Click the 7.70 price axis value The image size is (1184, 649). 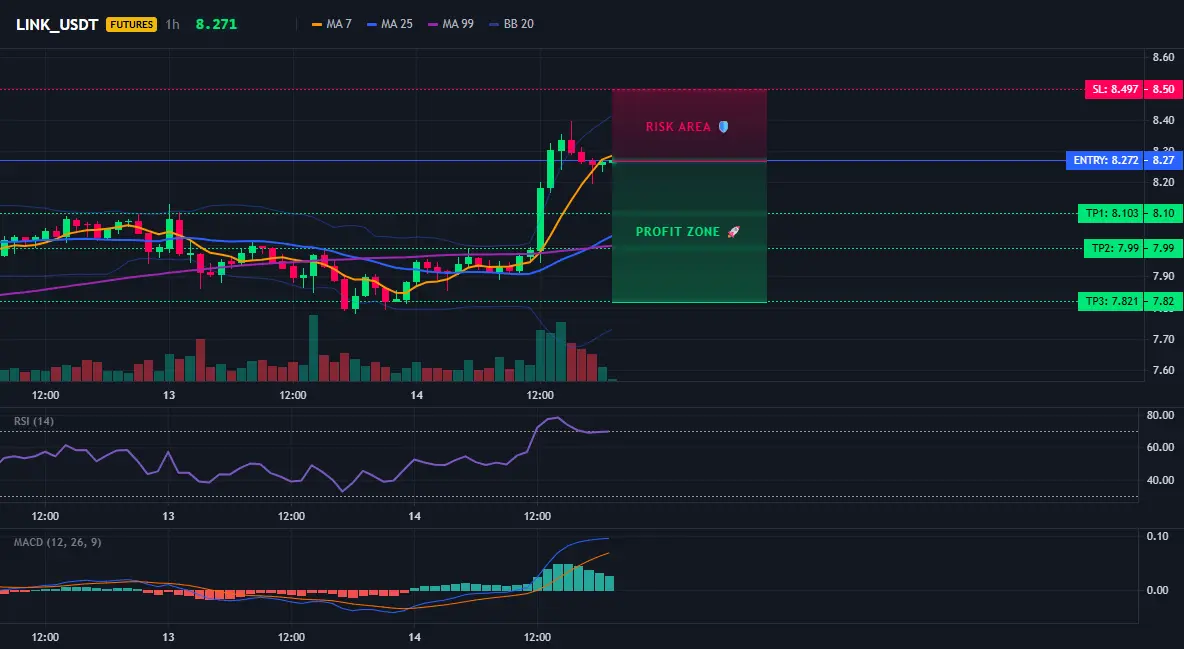[1164, 339]
